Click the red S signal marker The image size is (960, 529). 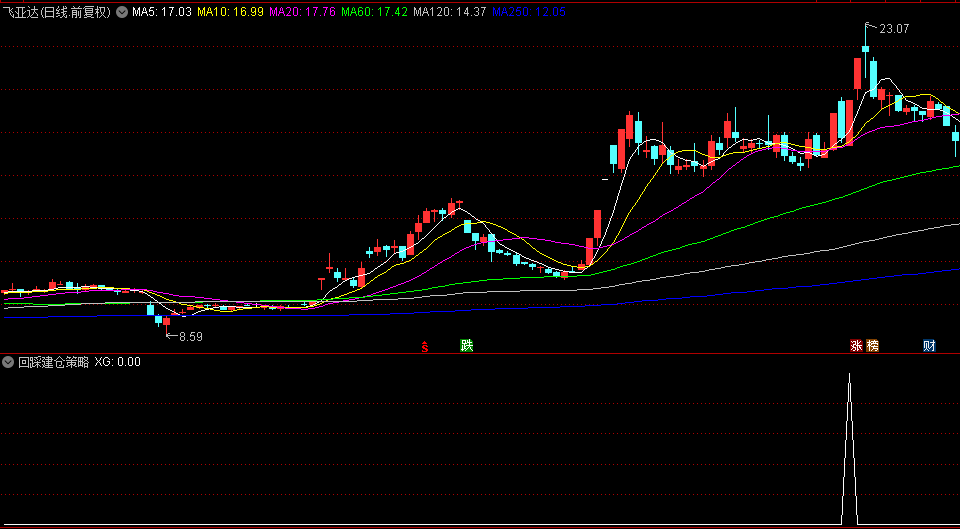[x=425, y=347]
